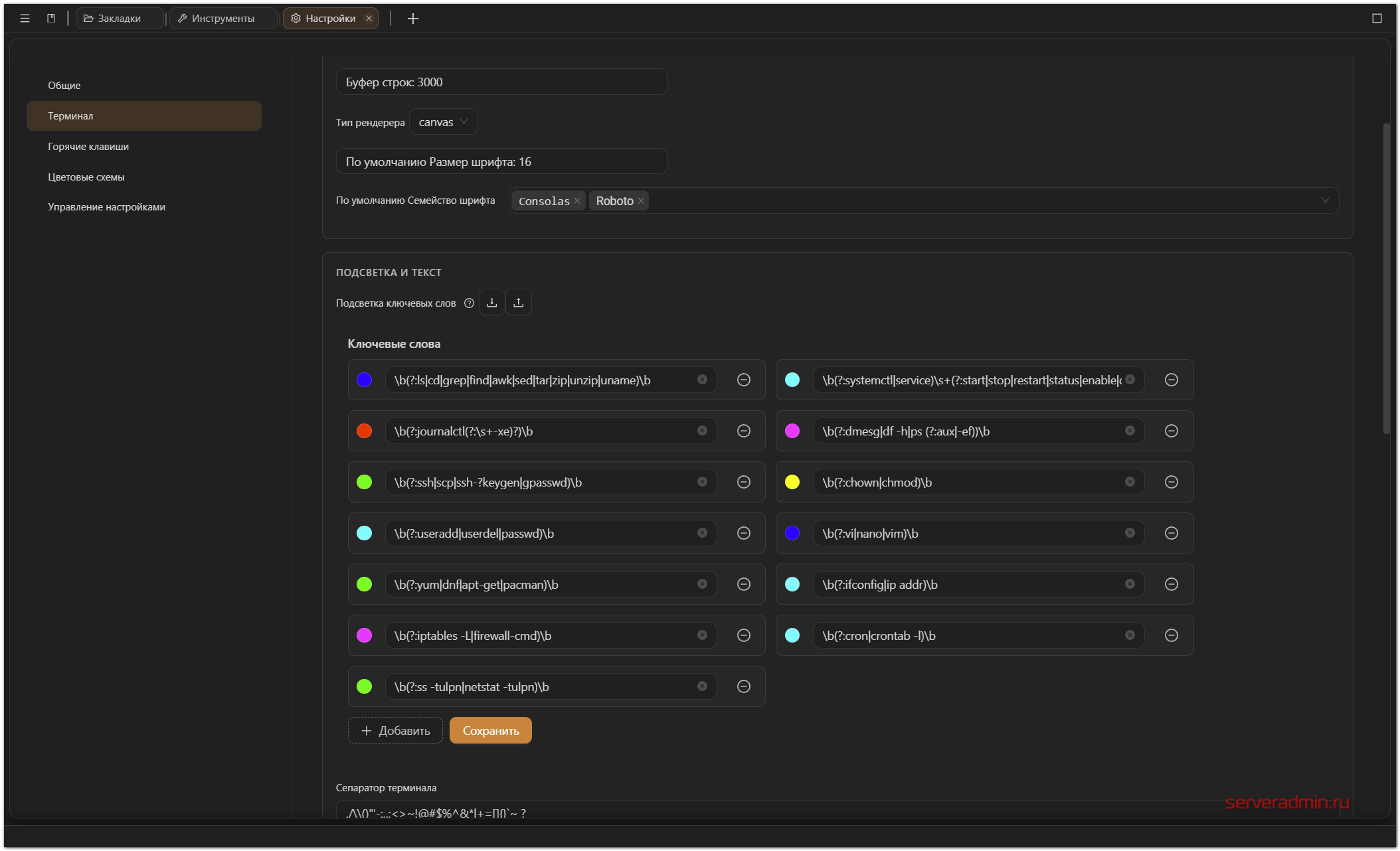Close the Настройки tab

369,19
